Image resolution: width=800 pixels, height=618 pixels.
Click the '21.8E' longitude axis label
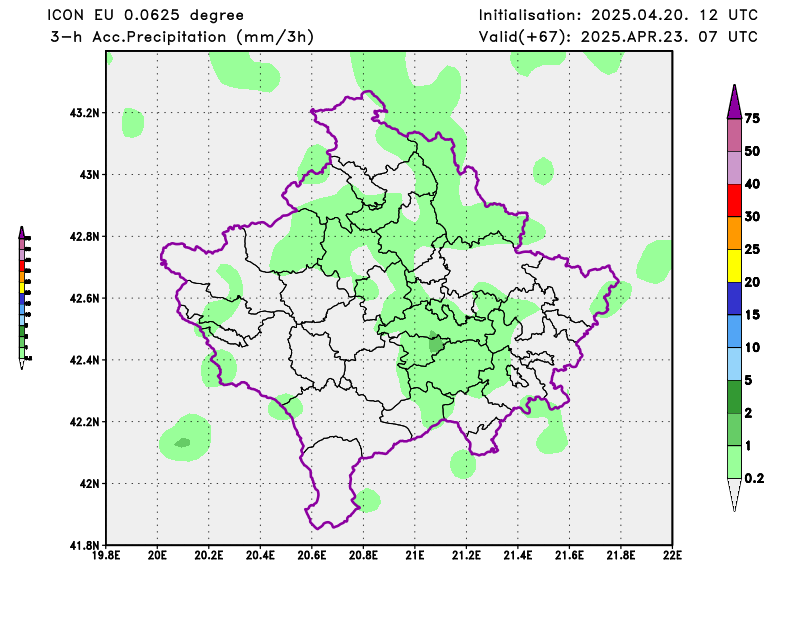pos(621,555)
